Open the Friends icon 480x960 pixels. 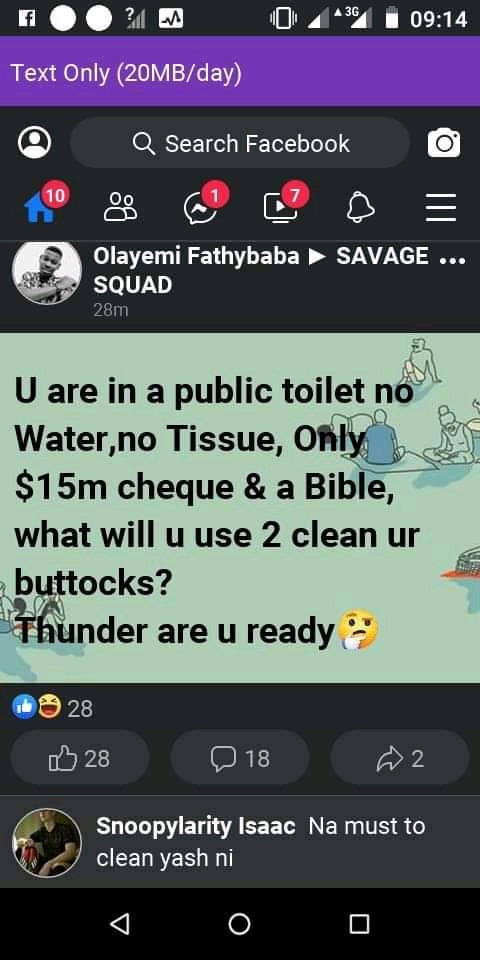click(121, 208)
